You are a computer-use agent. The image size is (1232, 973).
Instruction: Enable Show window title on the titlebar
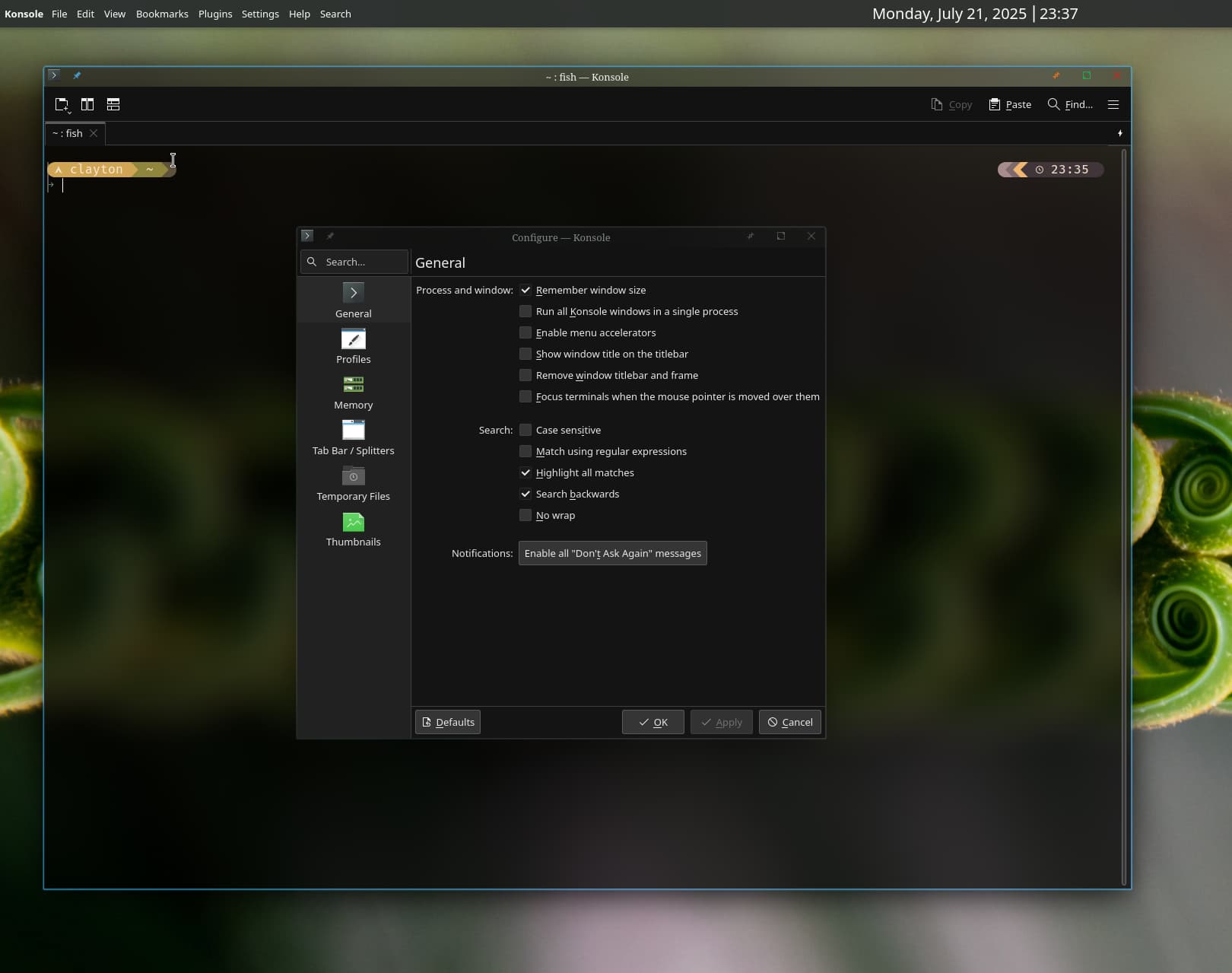(x=526, y=355)
